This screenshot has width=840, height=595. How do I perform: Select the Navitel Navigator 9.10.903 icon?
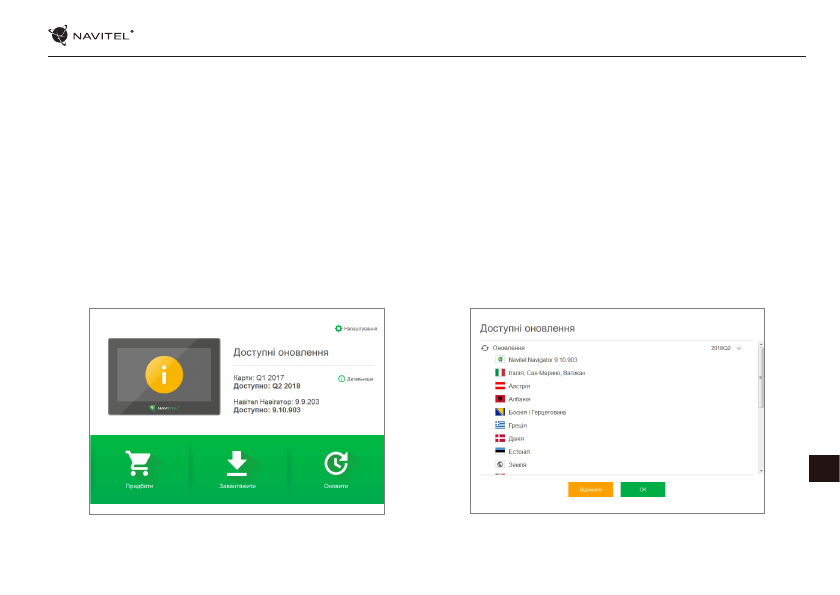coord(500,360)
